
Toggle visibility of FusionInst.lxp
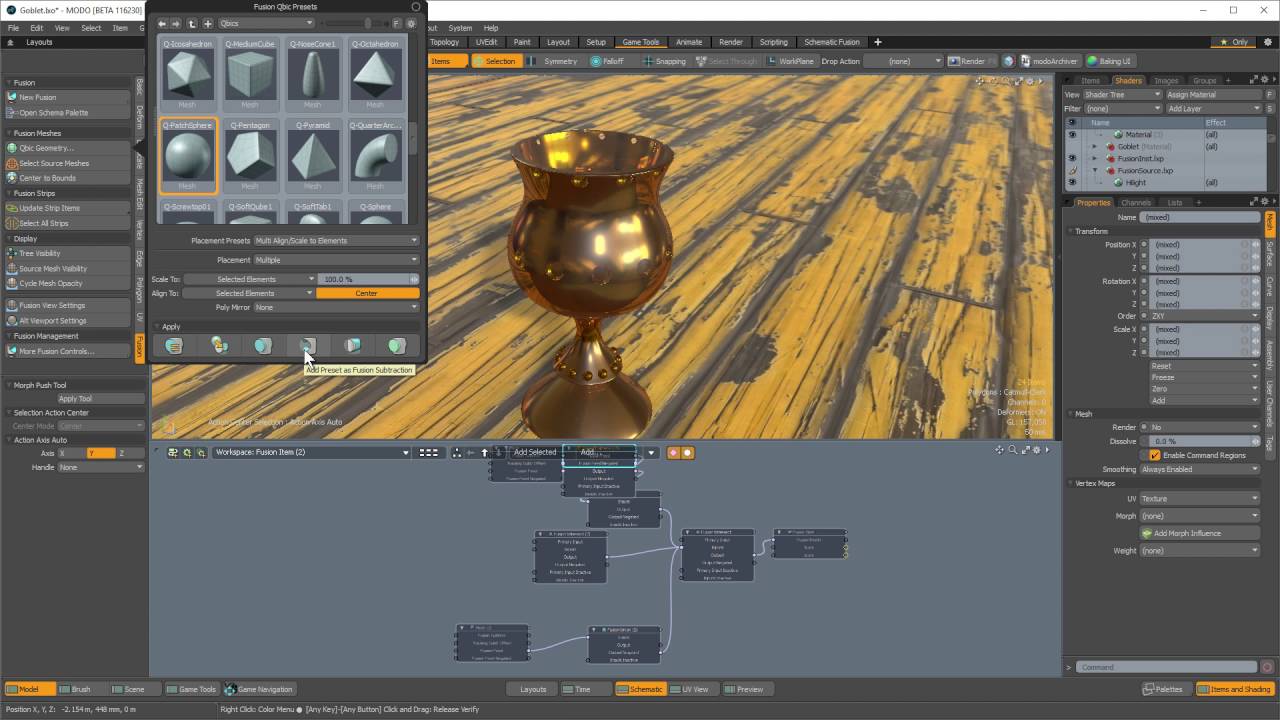point(1072,158)
